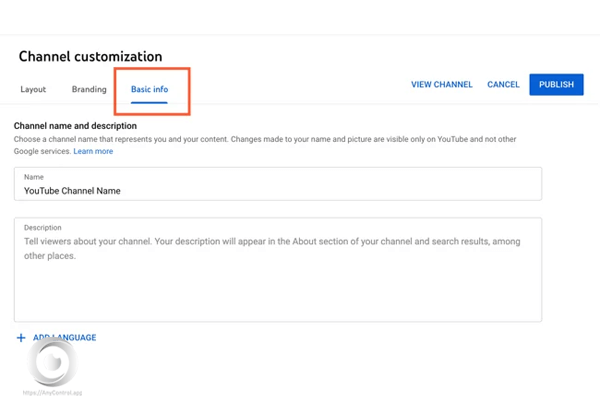This screenshot has height=400, width=600.
Task: Click the plus icon beside Add Language
Action: [x=21, y=338]
